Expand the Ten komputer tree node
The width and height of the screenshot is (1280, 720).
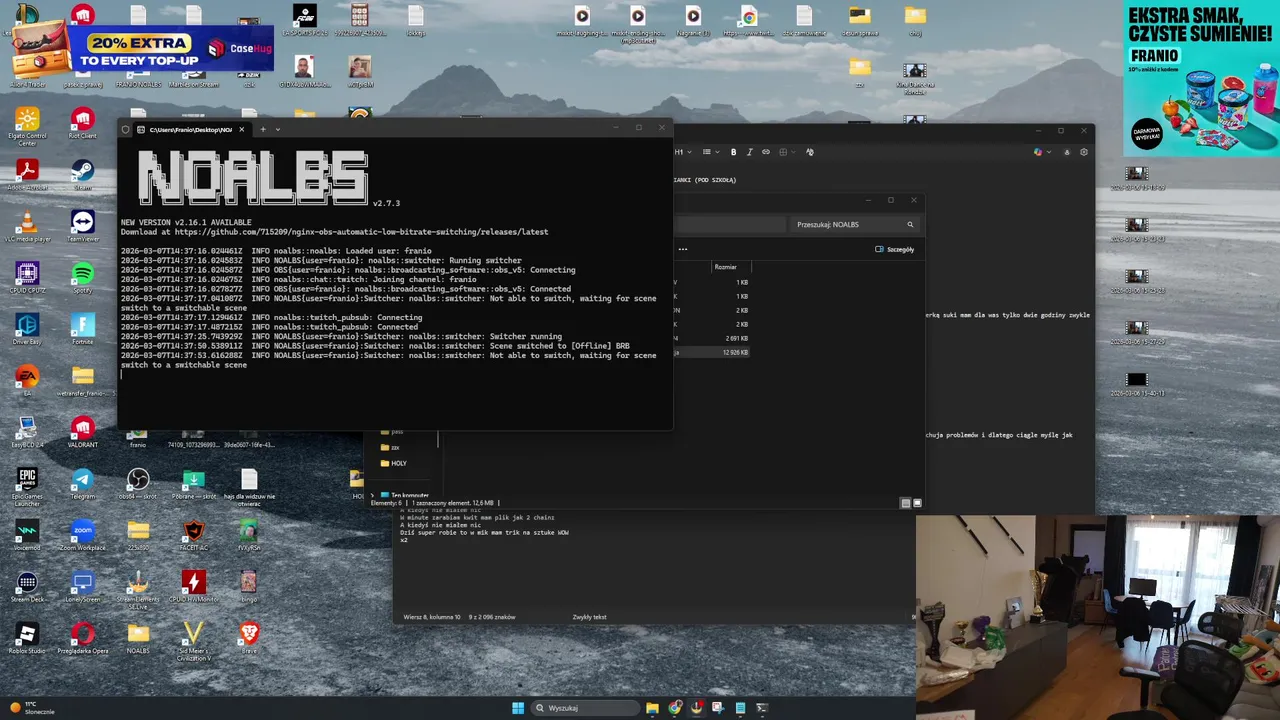point(372,495)
